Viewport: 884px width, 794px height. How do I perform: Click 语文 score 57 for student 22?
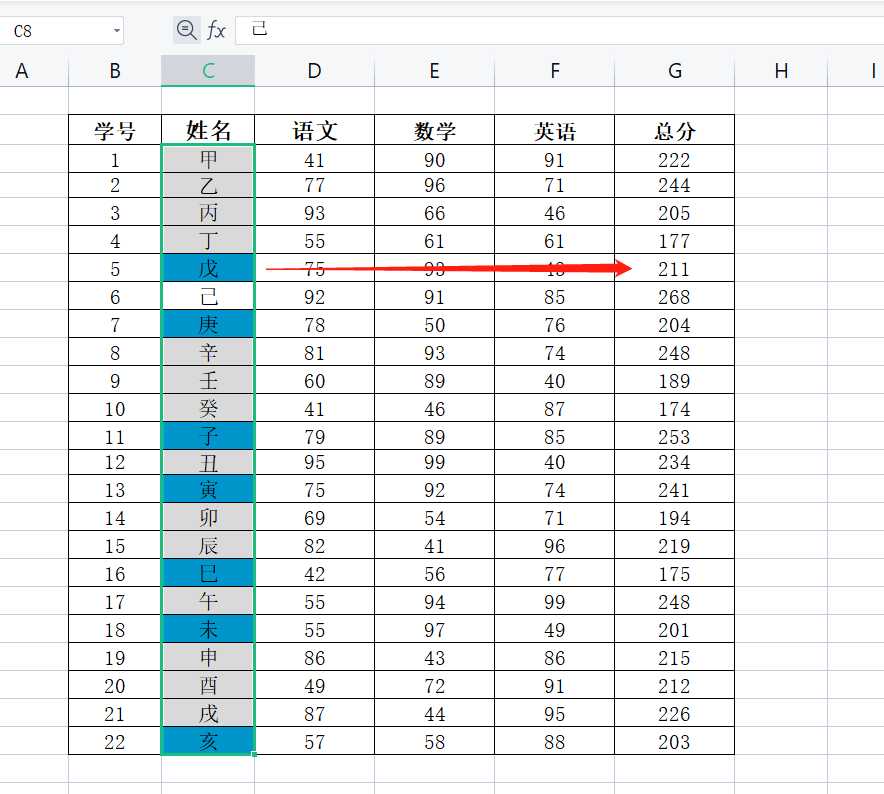(315, 740)
